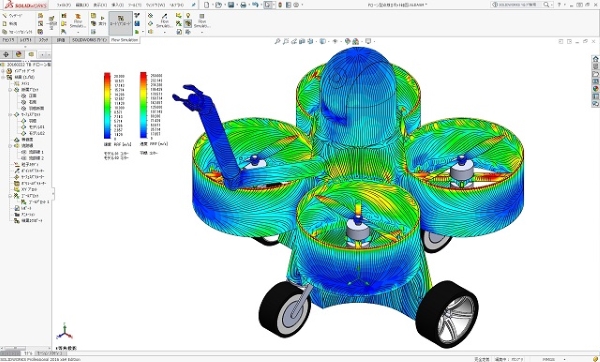Viewport: 600px width, 362px height.
Task: Click the Appearances color ball icon on right sidebar
Action: coord(595,89)
